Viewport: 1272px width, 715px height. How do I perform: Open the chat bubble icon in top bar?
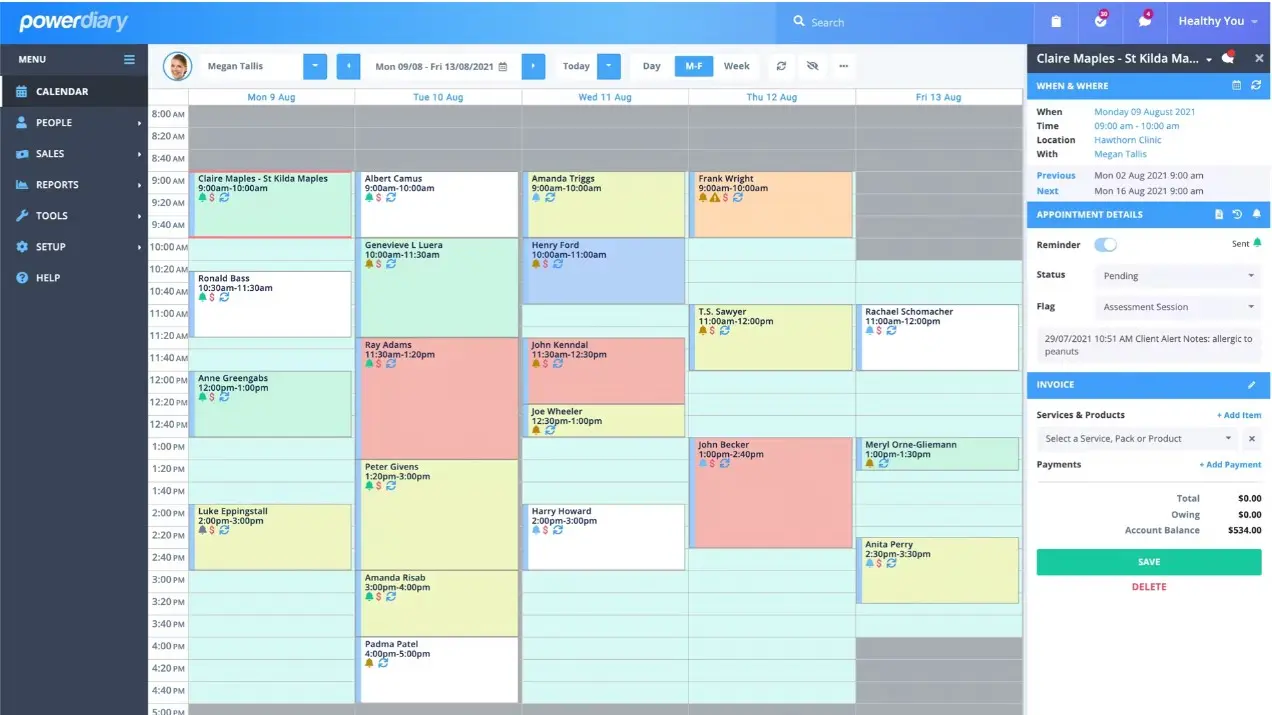[x=1143, y=21]
